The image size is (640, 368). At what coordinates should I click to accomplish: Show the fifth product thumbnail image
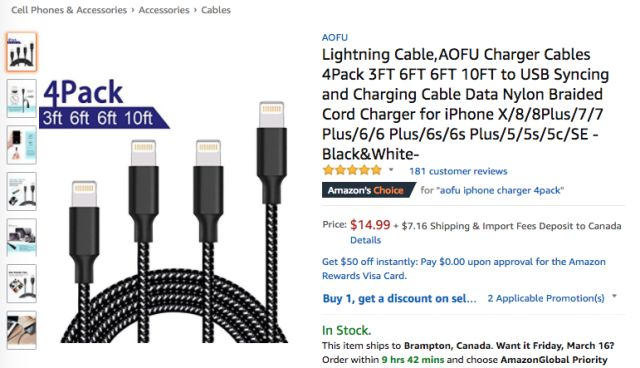(22, 237)
